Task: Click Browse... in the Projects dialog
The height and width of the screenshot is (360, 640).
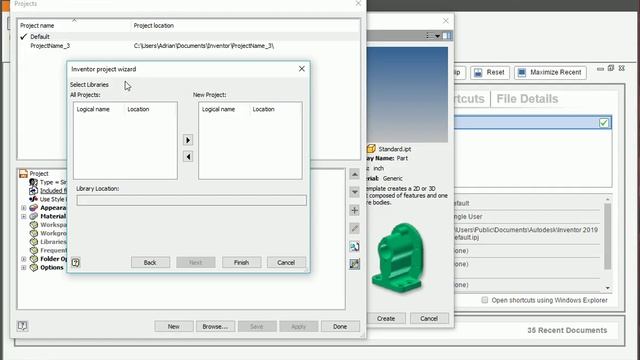Action: (215, 327)
